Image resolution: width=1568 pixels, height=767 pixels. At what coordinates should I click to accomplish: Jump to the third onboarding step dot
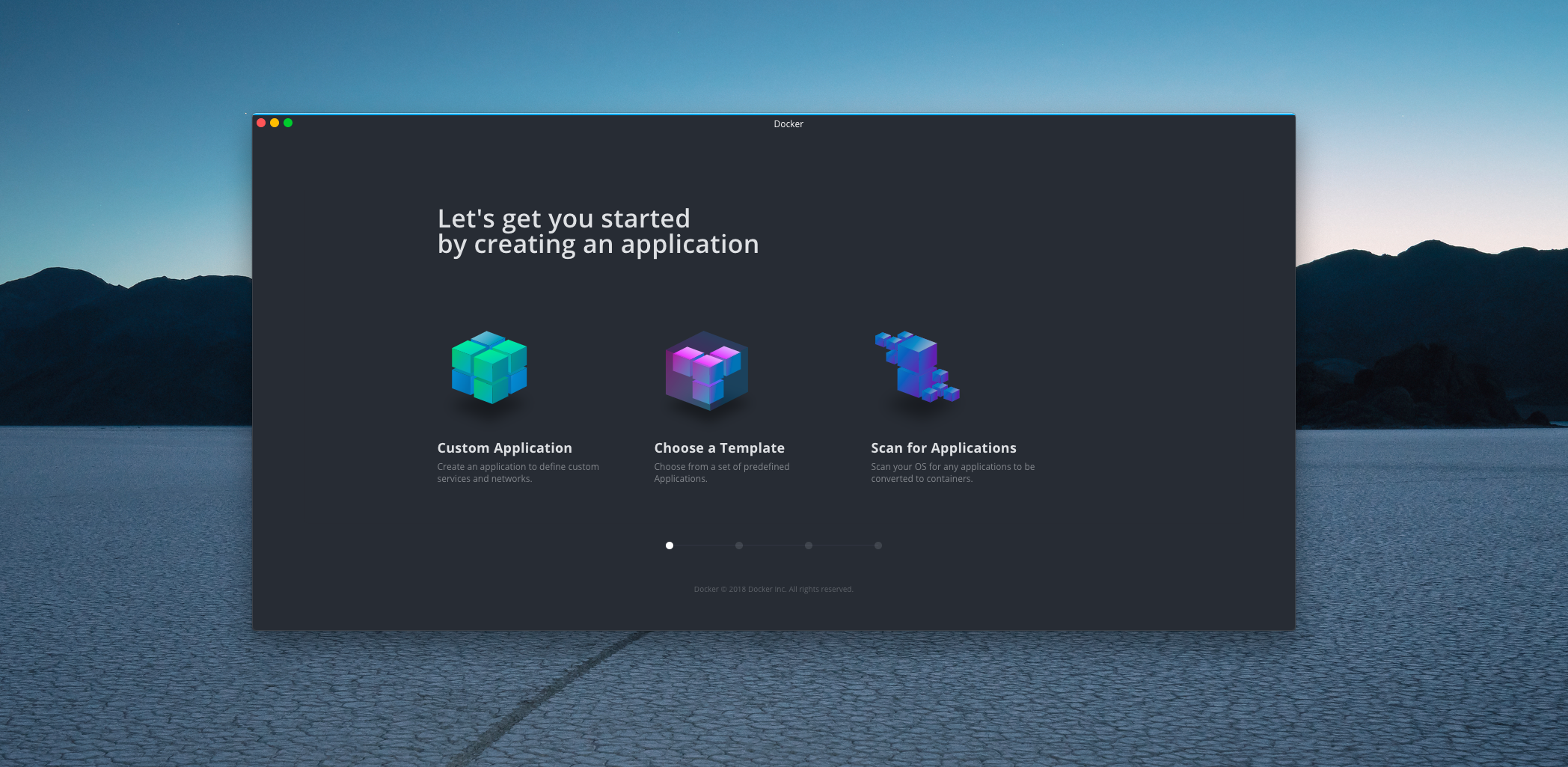point(809,546)
